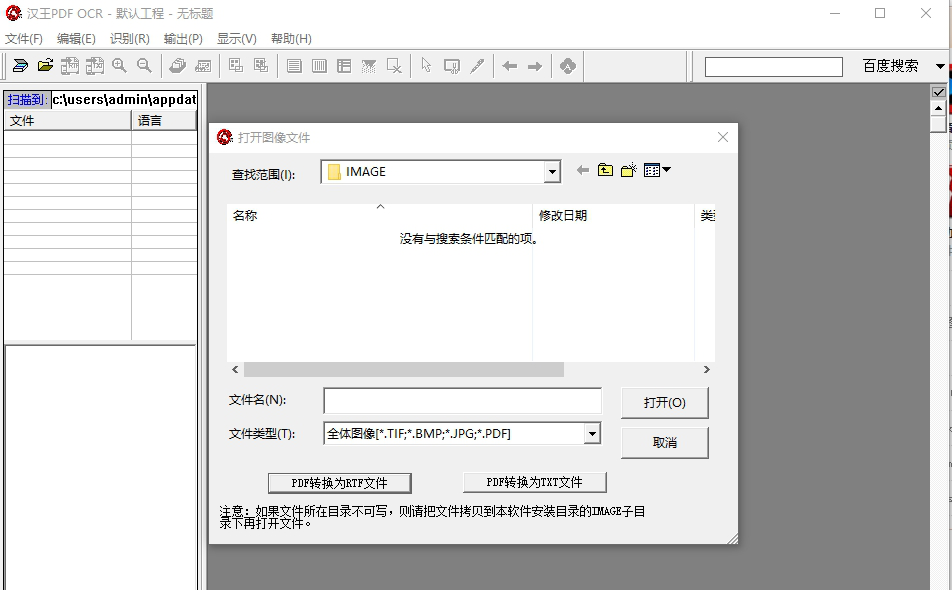The height and width of the screenshot is (613, 952).
Task: Expand the 文件类型 file type dropdown
Action: pos(592,433)
